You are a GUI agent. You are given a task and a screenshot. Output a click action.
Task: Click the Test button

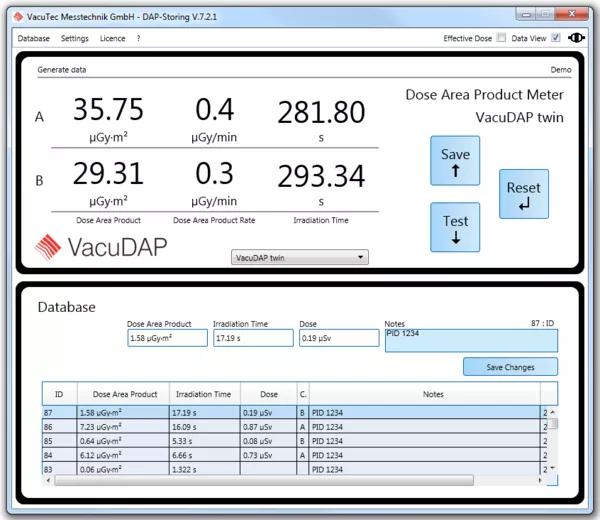point(455,227)
